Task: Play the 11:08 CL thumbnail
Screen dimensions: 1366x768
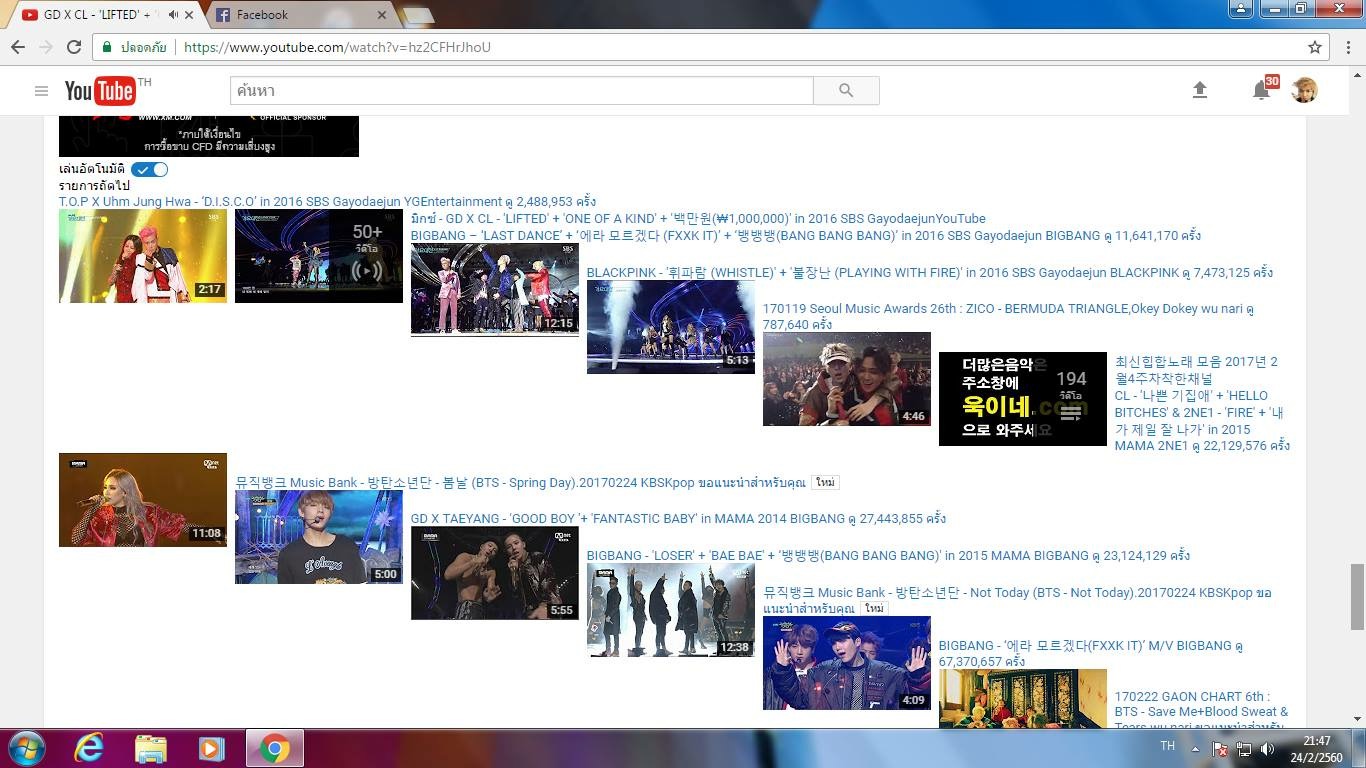Action: pyautogui.click(x=143, y=500)
